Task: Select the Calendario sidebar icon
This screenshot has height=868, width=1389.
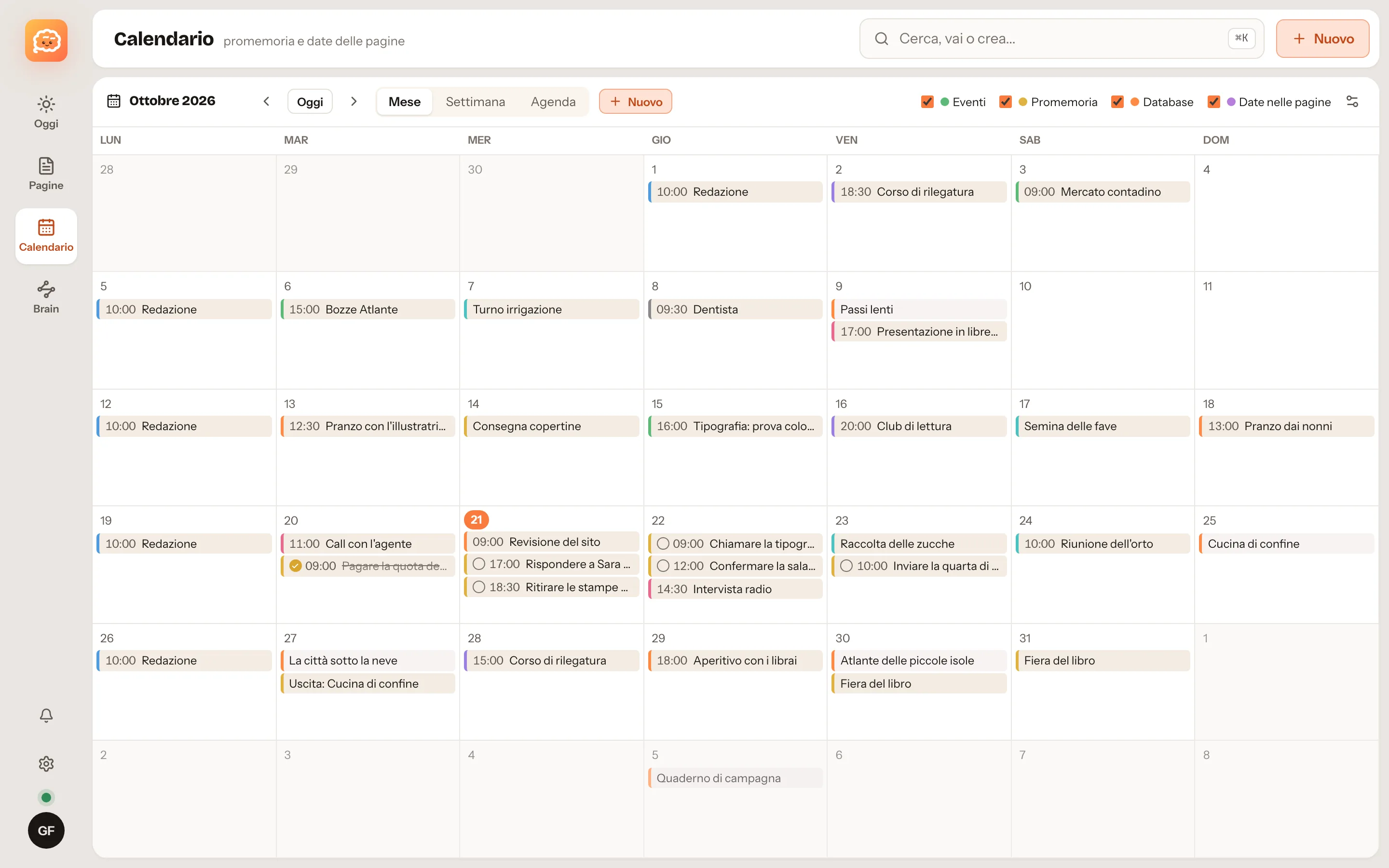Action: coord(46,227)
